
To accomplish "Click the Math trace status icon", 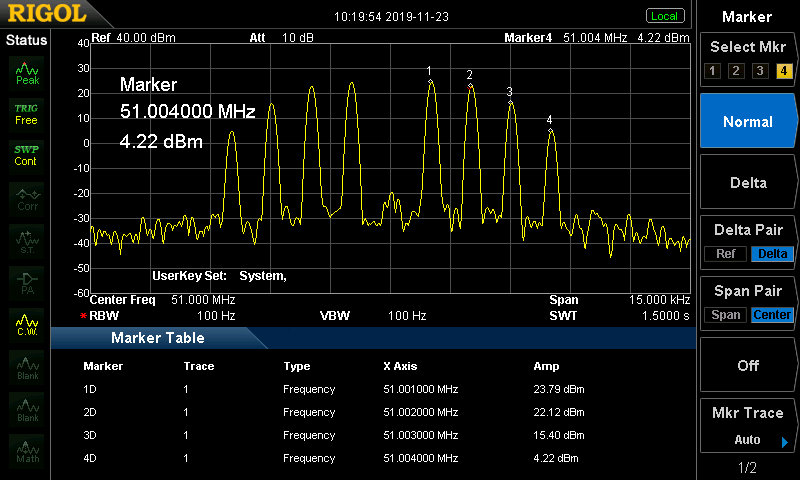I will (x=27, y=451).
